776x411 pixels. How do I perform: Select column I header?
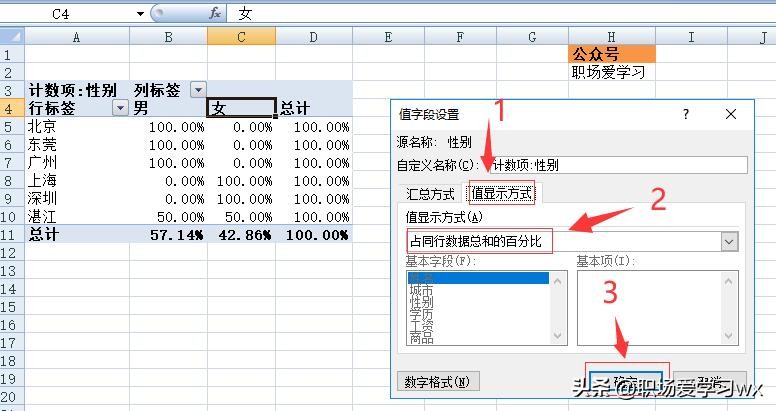pyautogui.click(x=691, y=37)
